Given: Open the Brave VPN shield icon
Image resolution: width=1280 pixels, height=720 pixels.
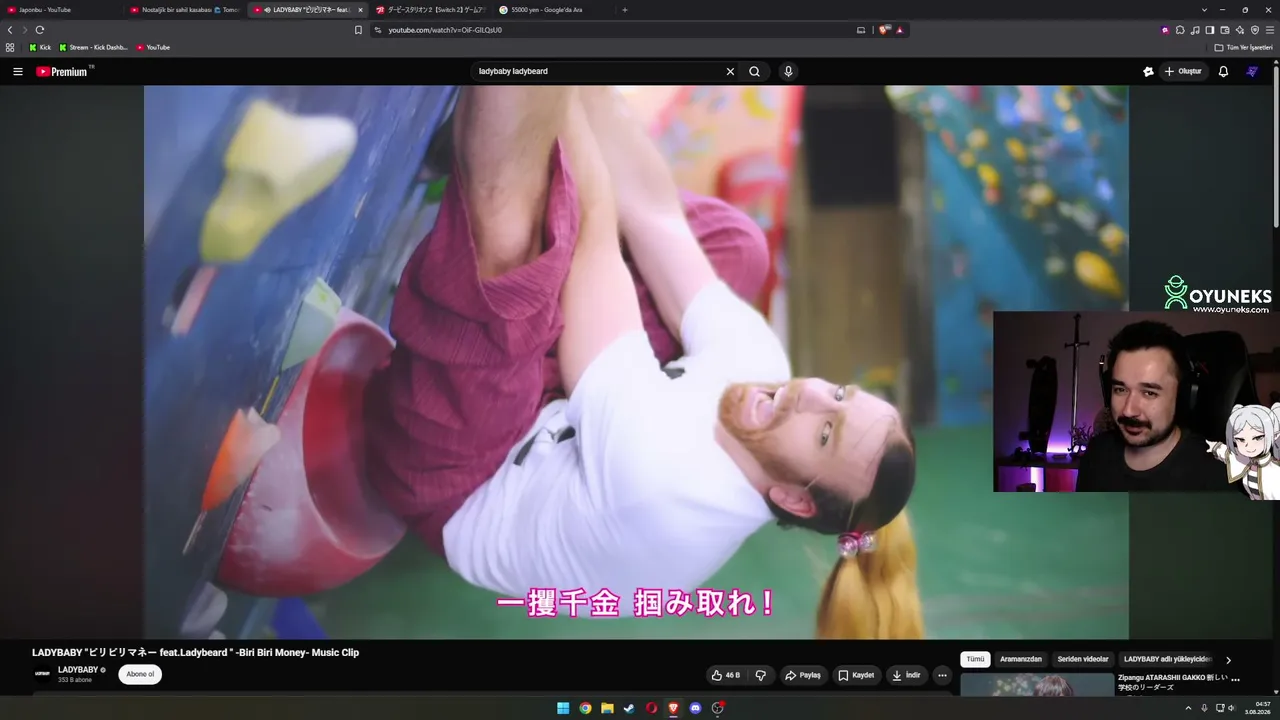Looking at the screenshot, I should point(1255,30).
